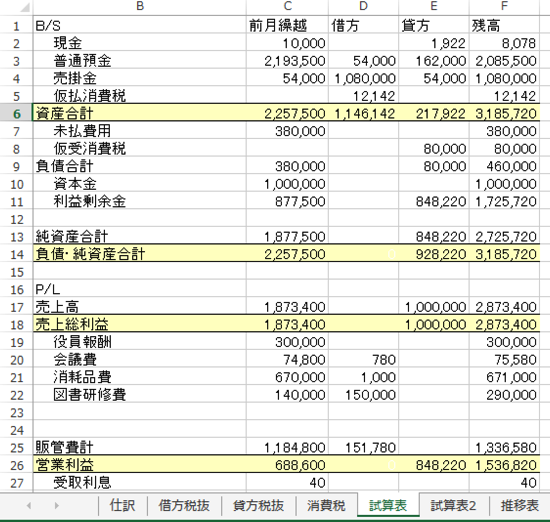The image size is (550, 522).
Task: Click the 217,922 credit total cell
Action: pyautogui.click(x=434, y=113)
